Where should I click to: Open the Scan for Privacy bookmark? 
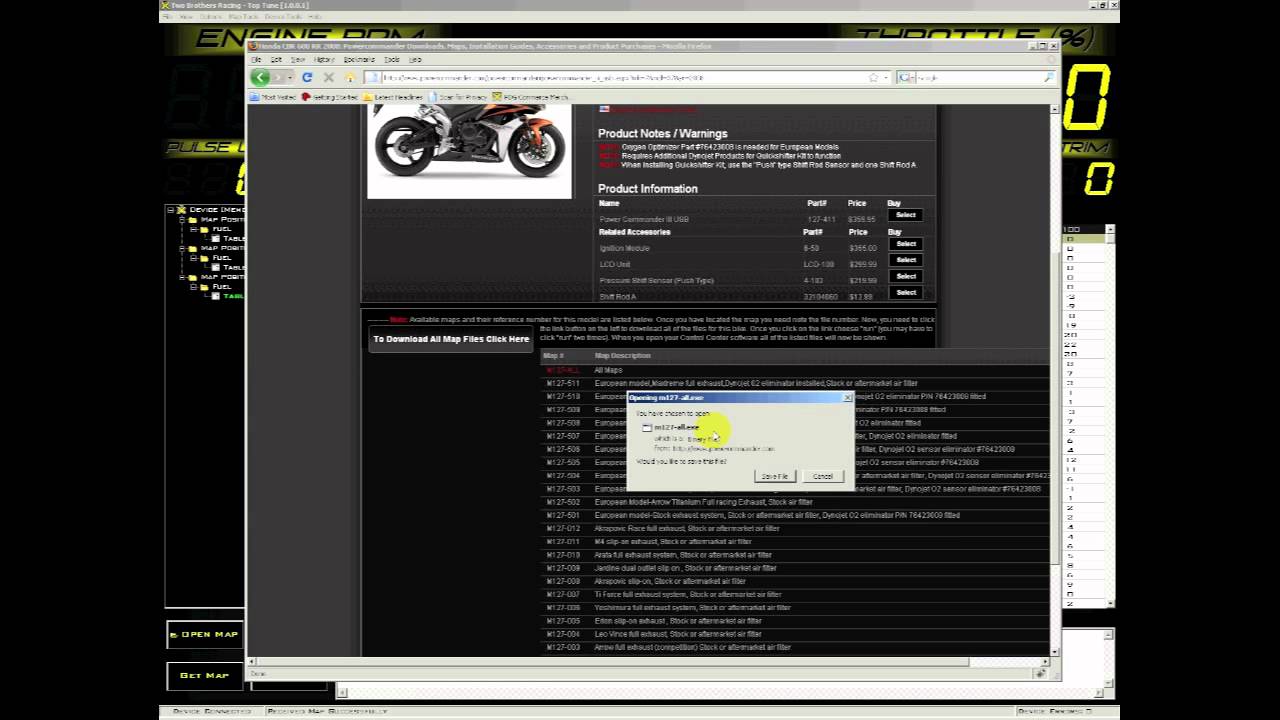click(458, 97)
